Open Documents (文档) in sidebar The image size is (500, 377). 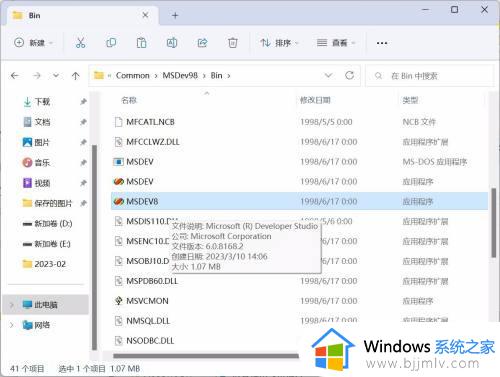pyautogui.click(x=42, y=122)
